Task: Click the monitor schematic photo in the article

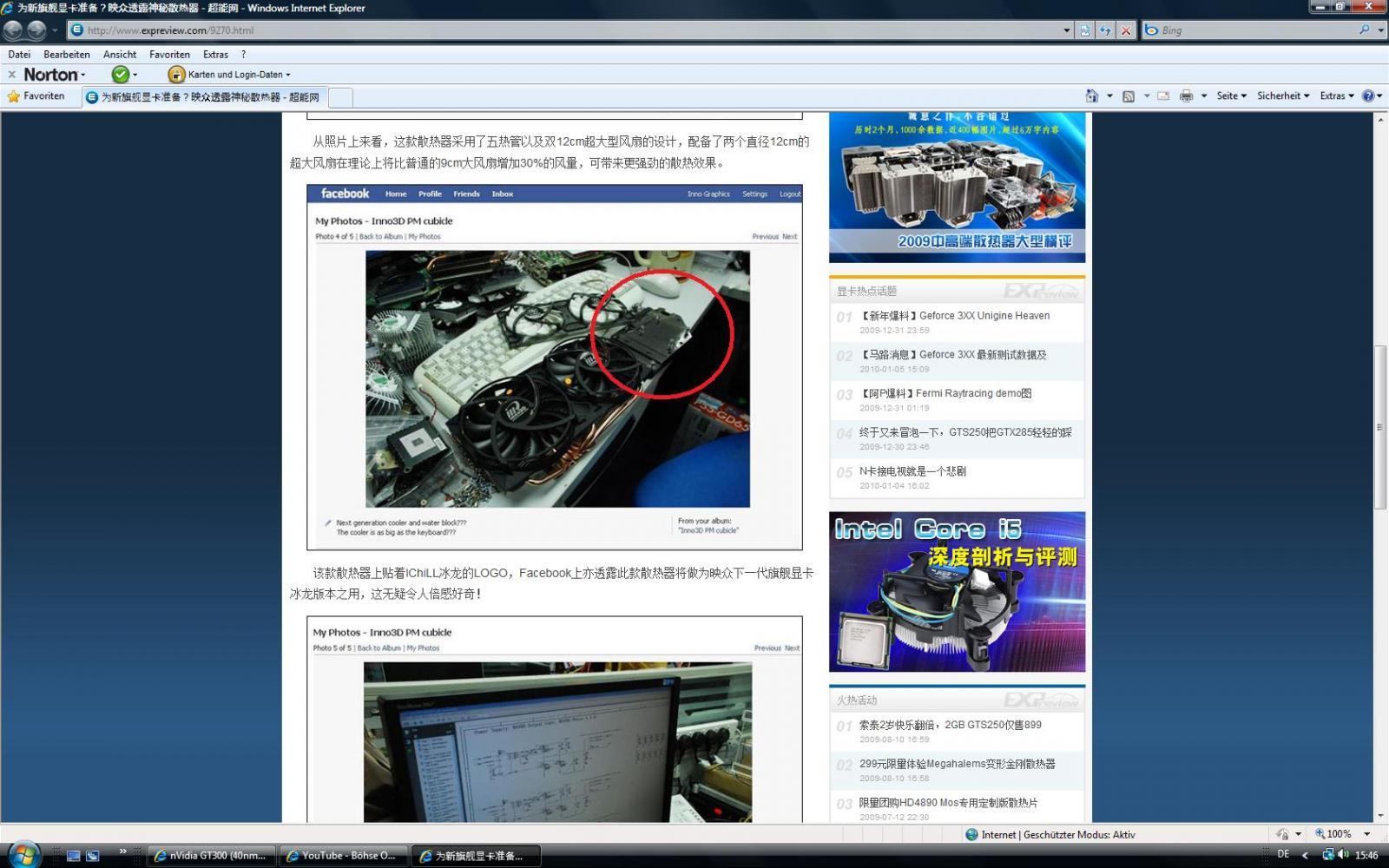Action: 557,742
